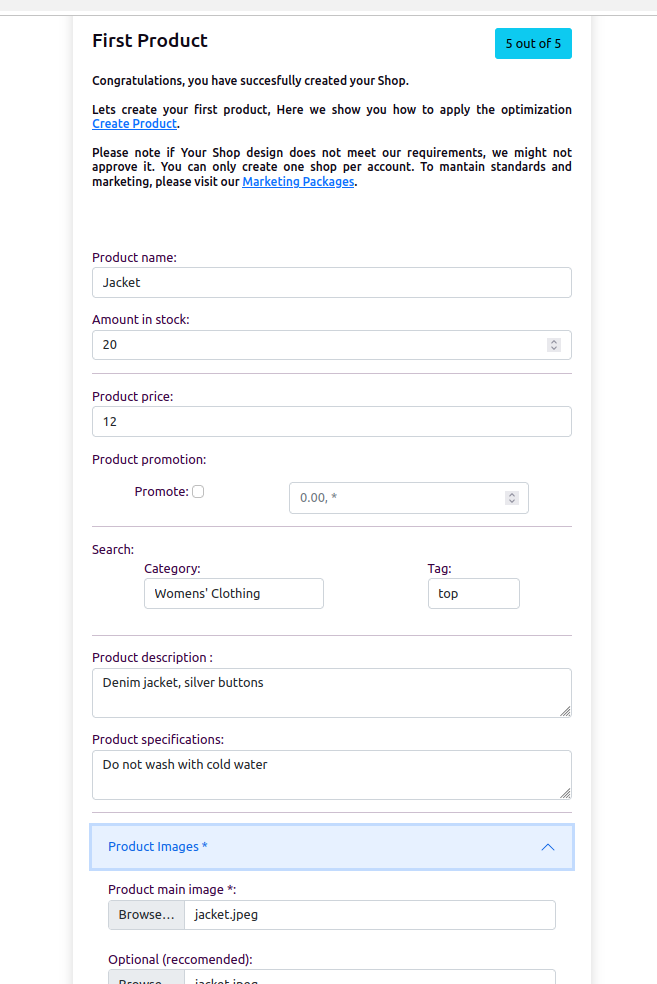This screenshot has width=657, height=984.
Task: Browse for the optional recommended image
Action: point(146,978)
